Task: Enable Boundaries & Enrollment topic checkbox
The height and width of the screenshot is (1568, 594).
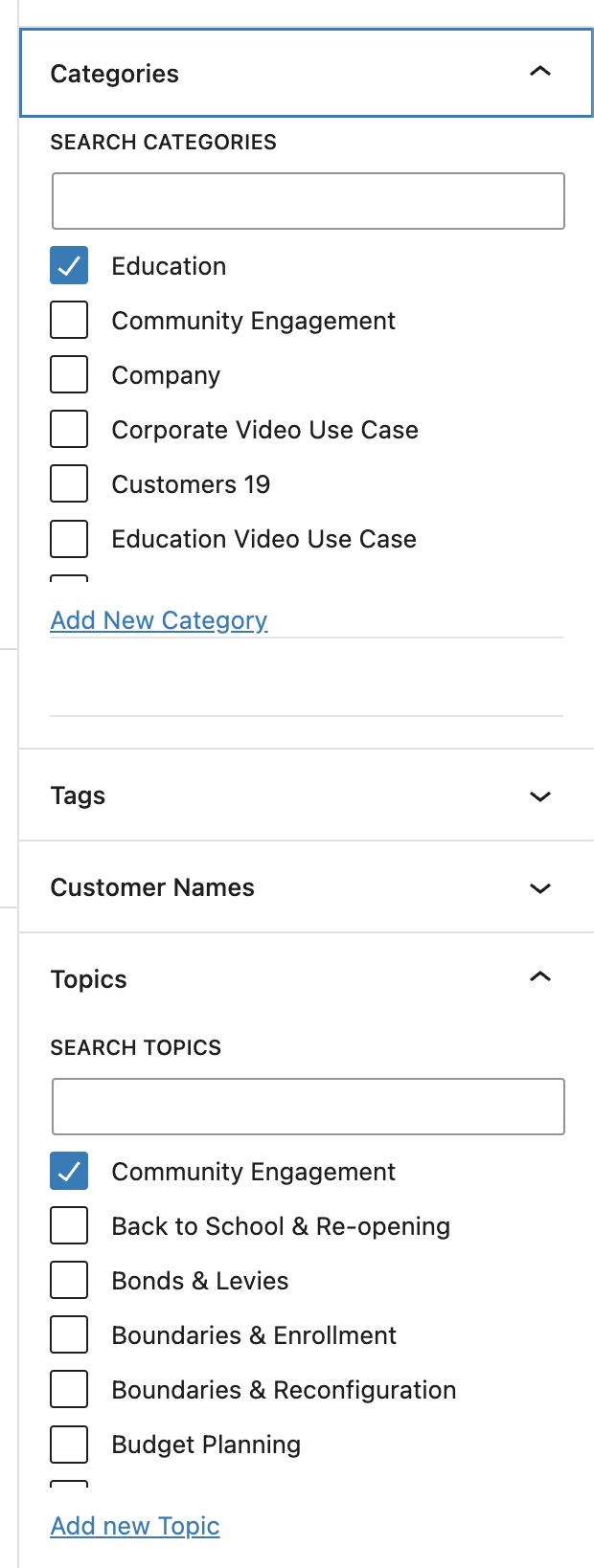Action: (x=69, y=1335)
